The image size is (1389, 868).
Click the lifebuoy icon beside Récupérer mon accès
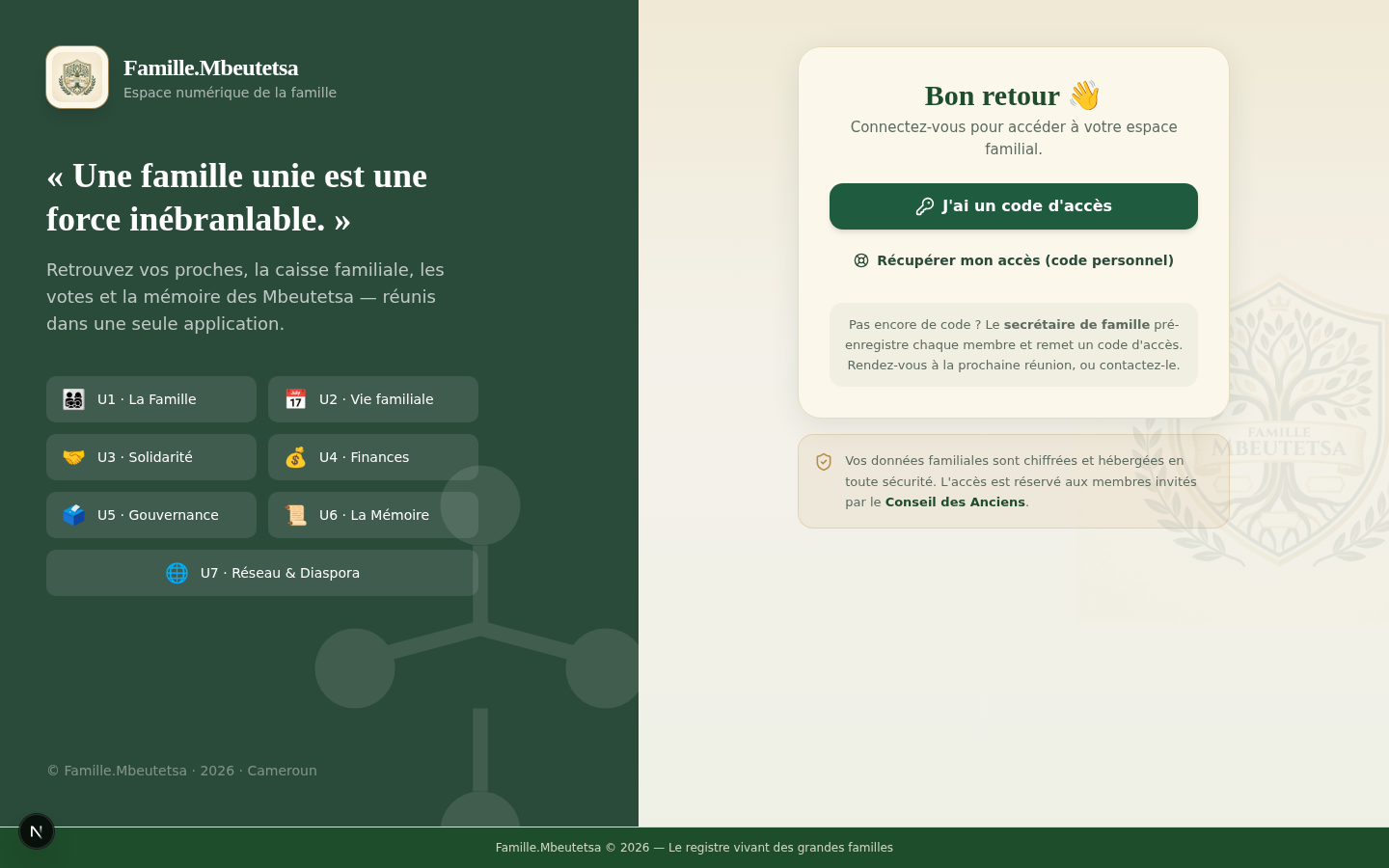(x=861, y=260)
